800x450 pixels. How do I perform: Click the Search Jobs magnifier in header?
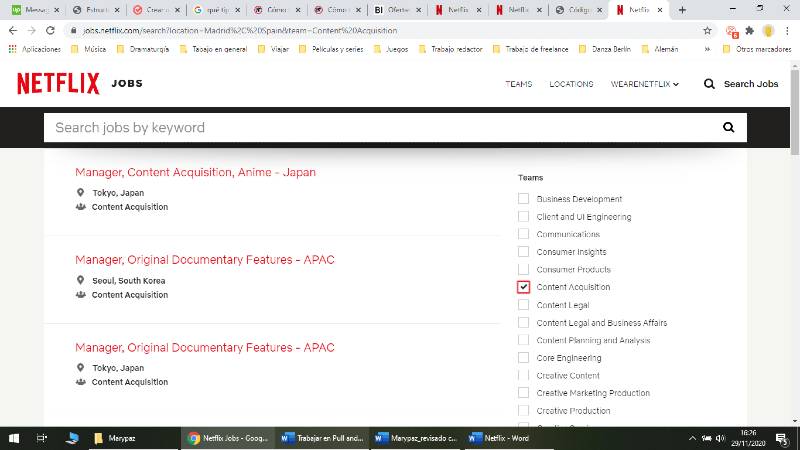(x=710, y=84)
